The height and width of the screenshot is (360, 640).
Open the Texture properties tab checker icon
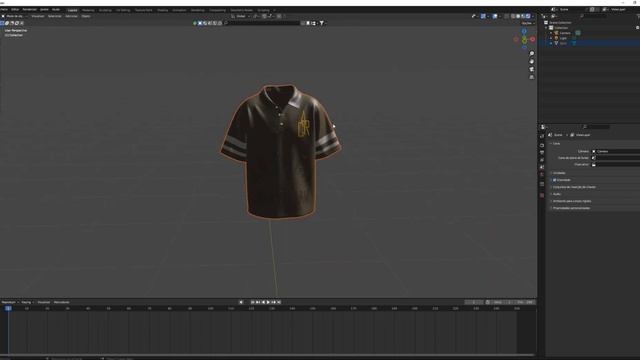click(542, 195)
